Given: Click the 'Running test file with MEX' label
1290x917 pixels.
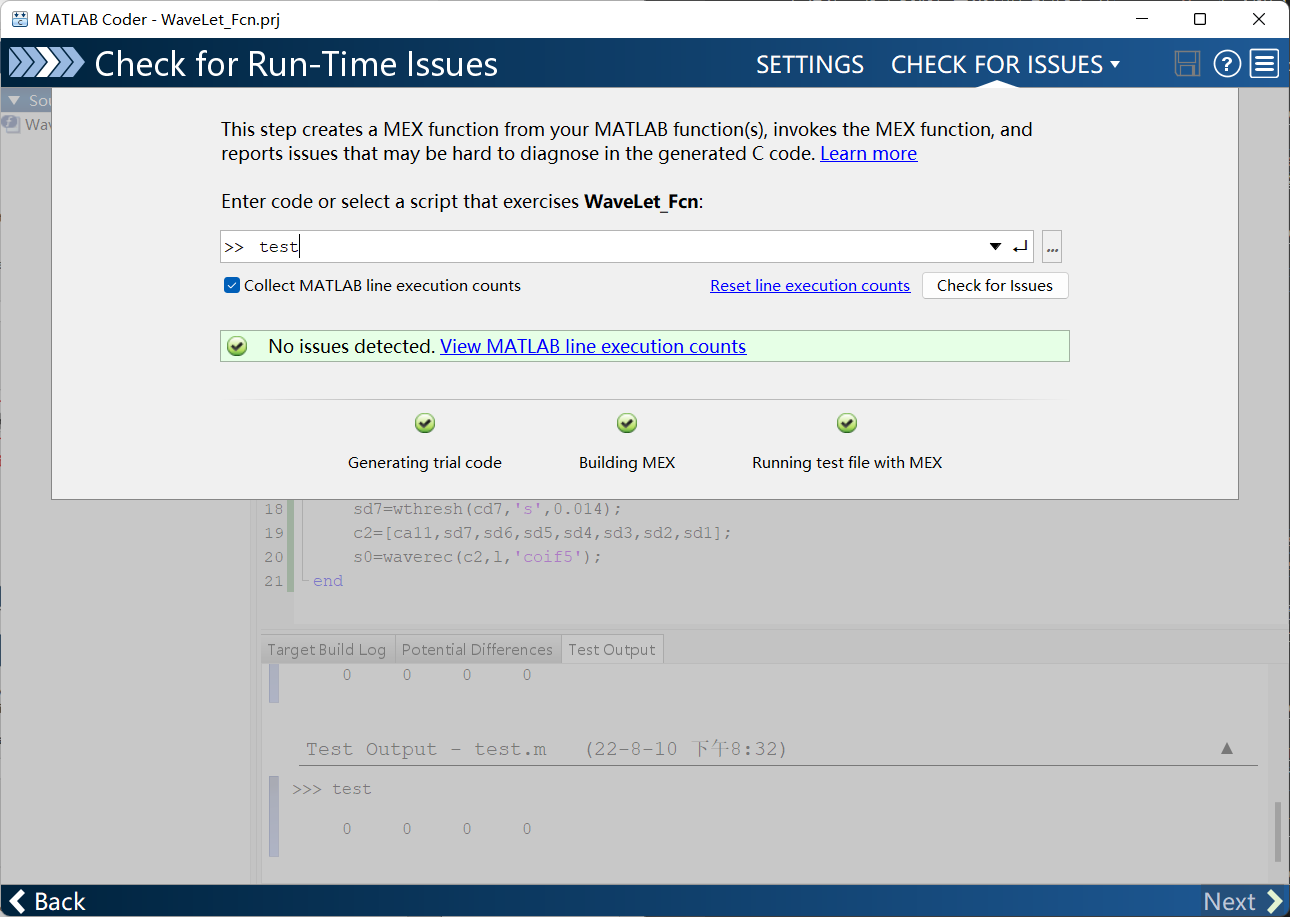Looking at the screenshot, I should [847, 463].
